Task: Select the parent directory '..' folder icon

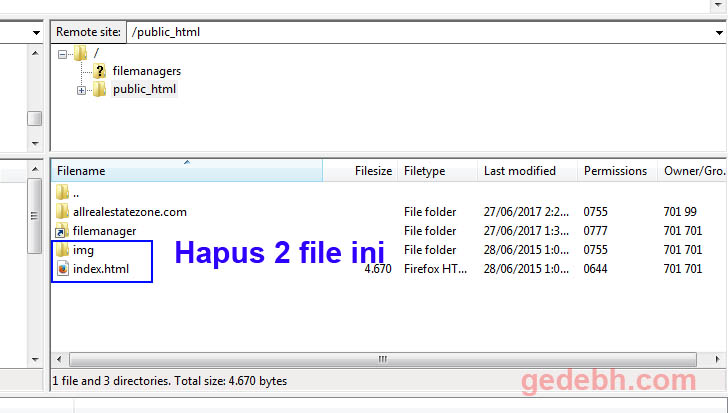Action: (62, 192)
